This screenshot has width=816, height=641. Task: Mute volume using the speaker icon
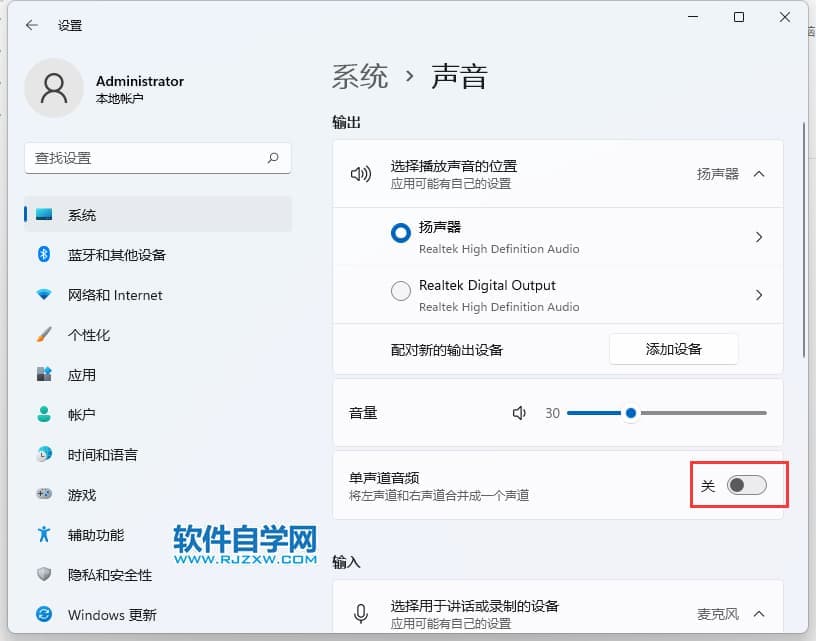coord(519,413)
